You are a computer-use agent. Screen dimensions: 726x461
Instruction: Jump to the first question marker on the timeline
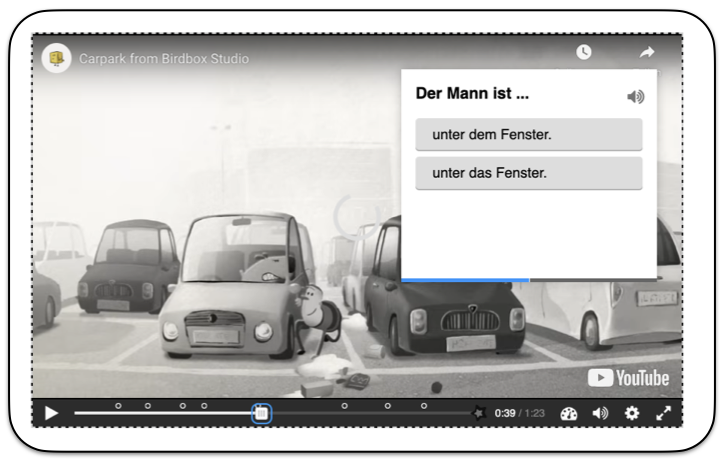pos(118,406)
